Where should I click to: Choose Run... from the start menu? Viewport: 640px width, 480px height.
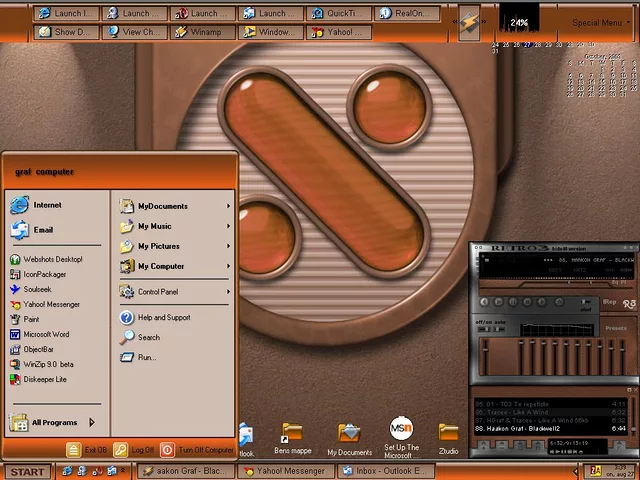pyautogui.click(x=146, y=357)
